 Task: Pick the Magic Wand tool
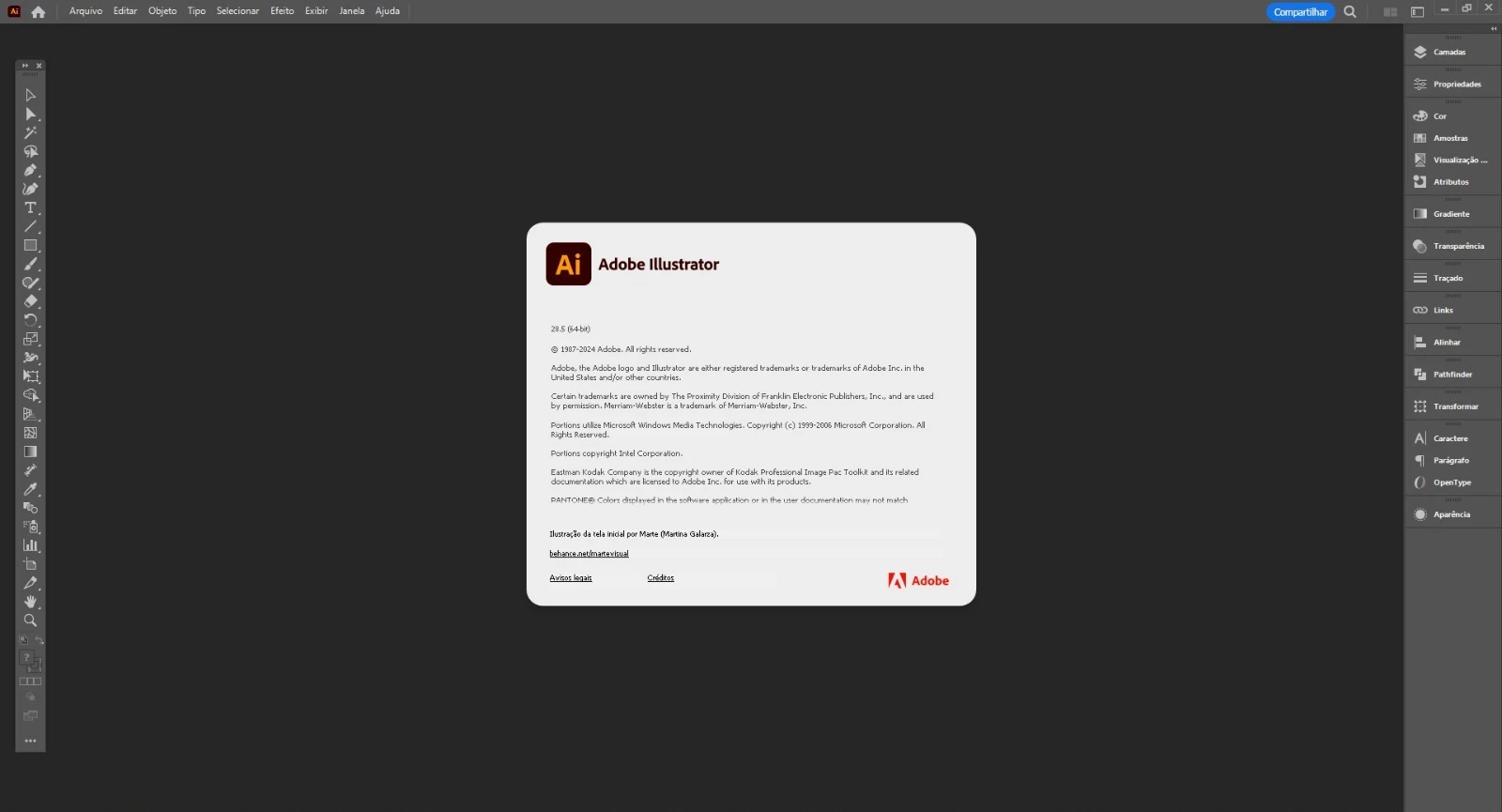point(30,132)
